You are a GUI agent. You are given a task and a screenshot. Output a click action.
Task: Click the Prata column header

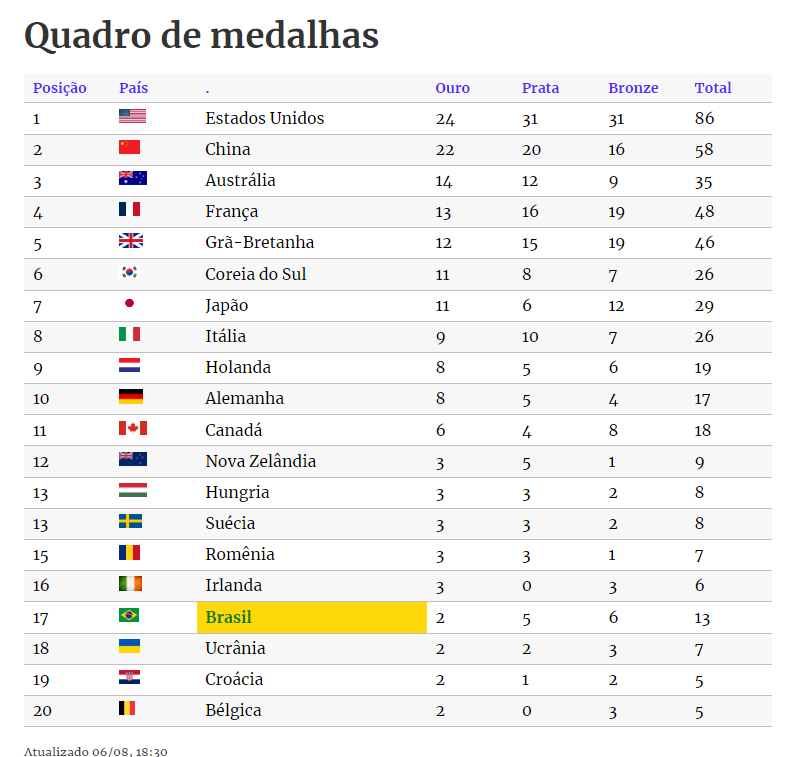click(540, 88)
